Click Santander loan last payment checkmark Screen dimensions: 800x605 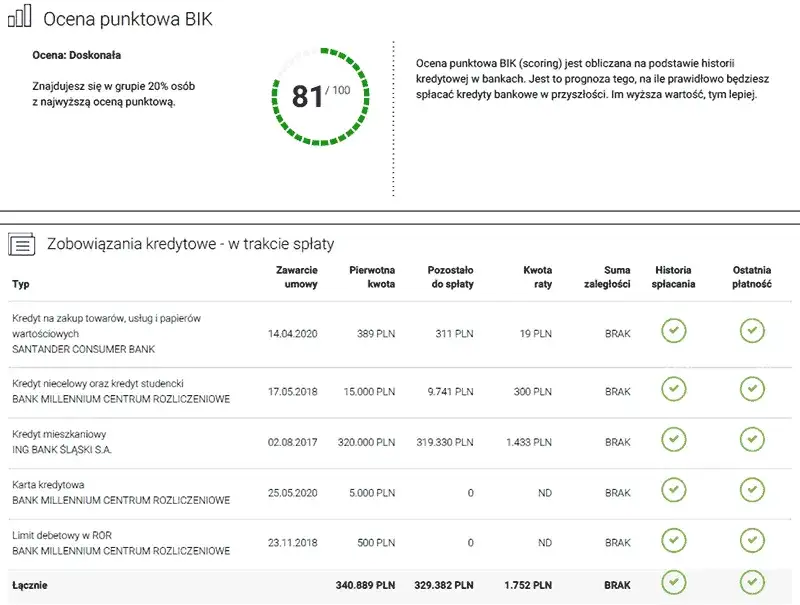tap(752, 331)
